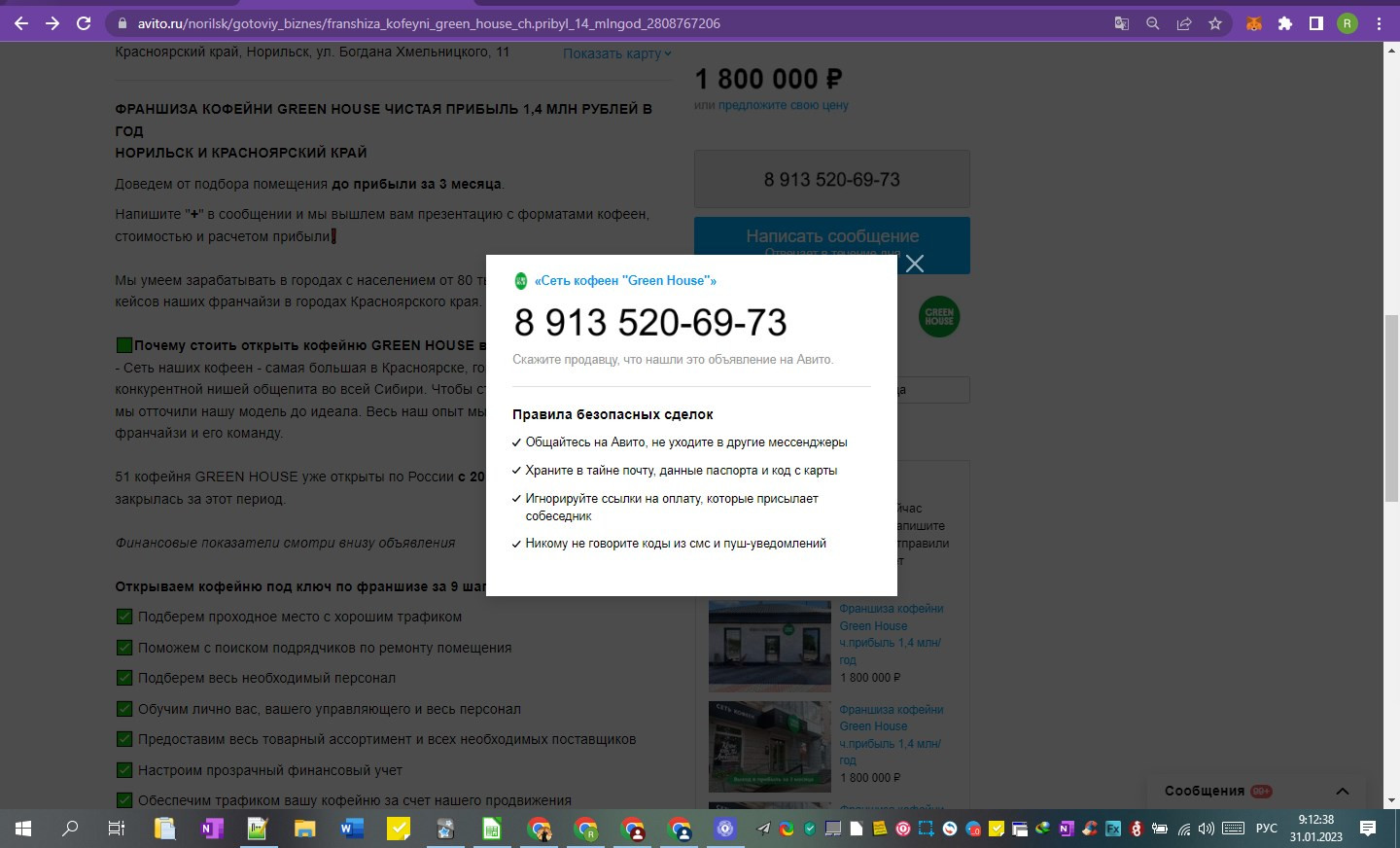The image size is (1400, 848).
Task: Click rule Храните в тайне почту
Action: pos(681,470)
